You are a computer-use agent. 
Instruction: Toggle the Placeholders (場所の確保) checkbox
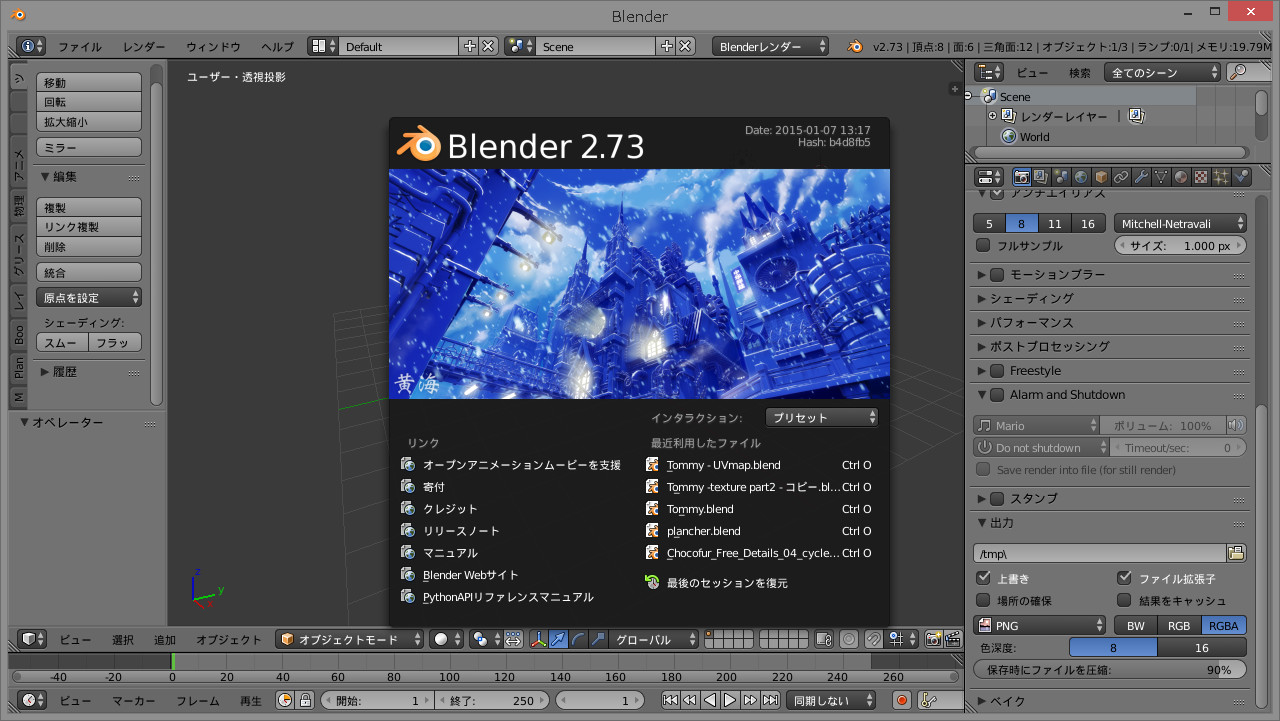[x=983, y=600]
